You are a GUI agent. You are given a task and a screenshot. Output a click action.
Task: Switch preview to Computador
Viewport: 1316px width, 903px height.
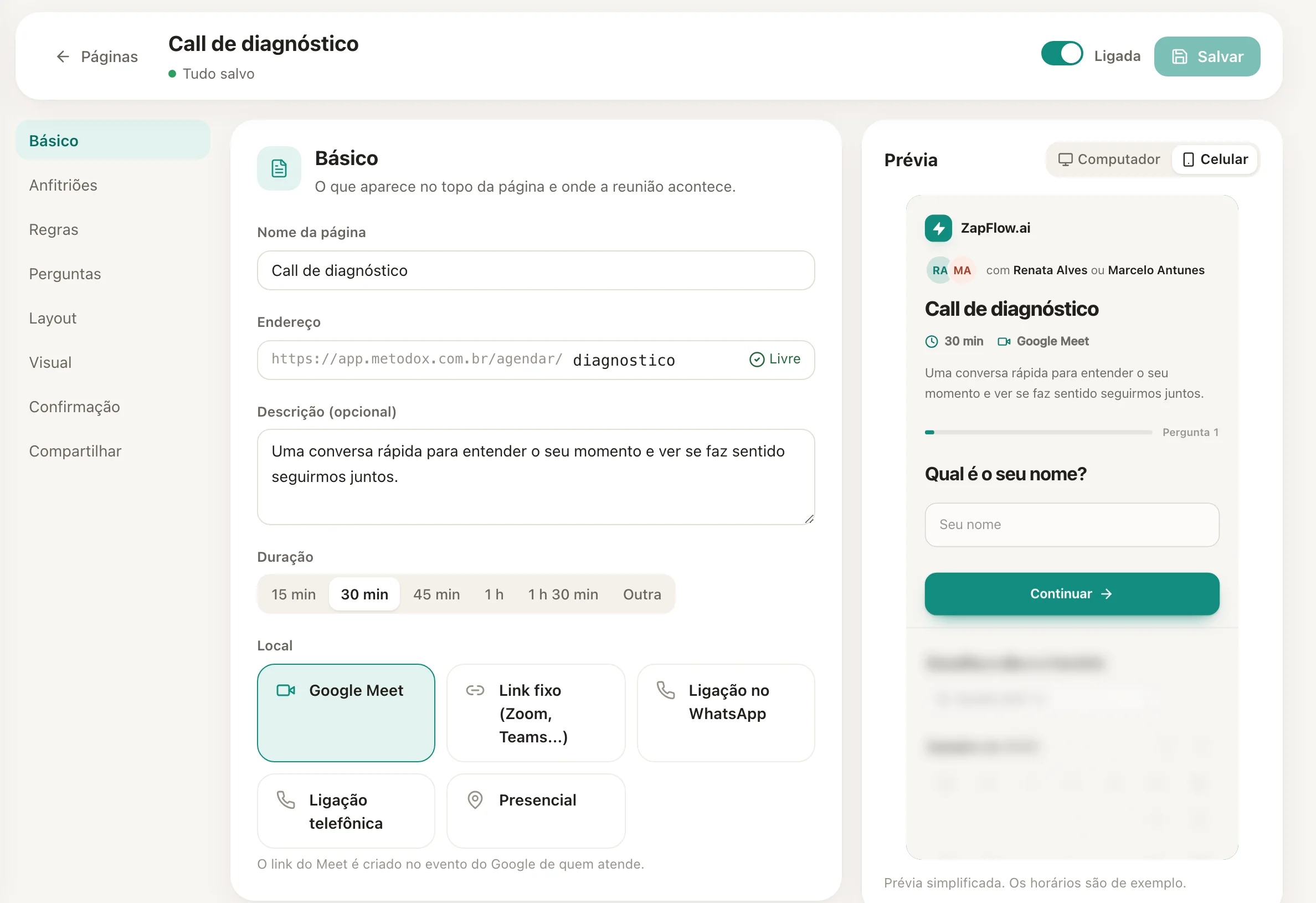point(1109,160)
